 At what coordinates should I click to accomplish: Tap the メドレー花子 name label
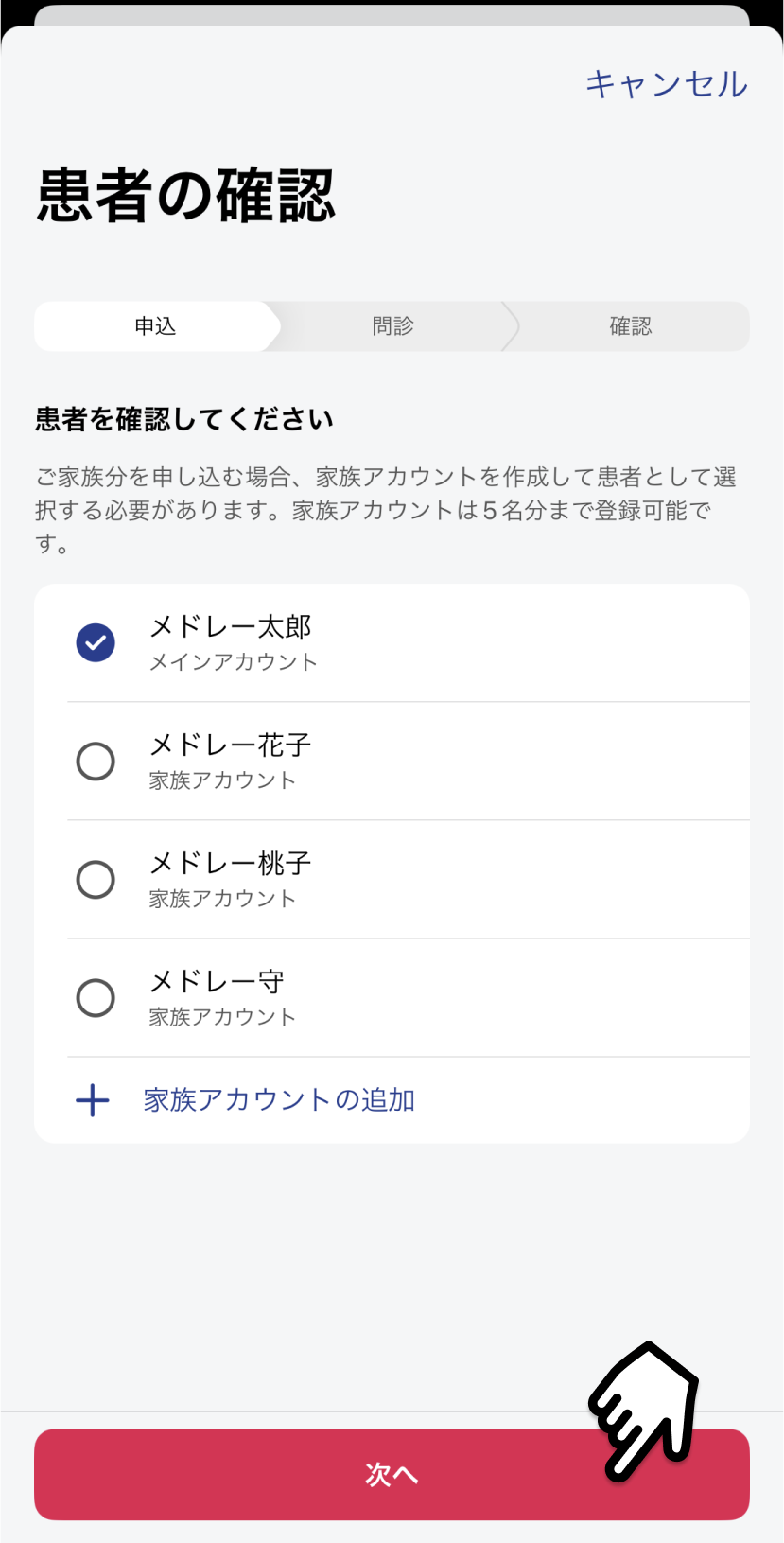(231, 745)
